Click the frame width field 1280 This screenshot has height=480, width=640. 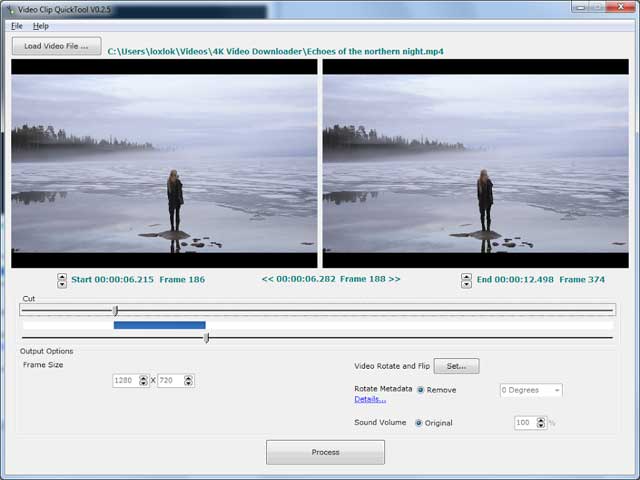click(x=126, y=381)
